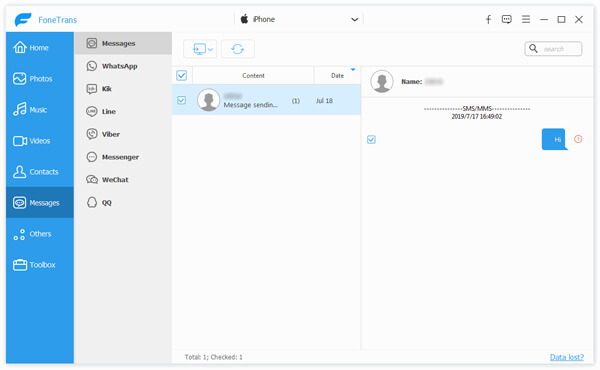
Task: Click the search input field
Action: 553,49
